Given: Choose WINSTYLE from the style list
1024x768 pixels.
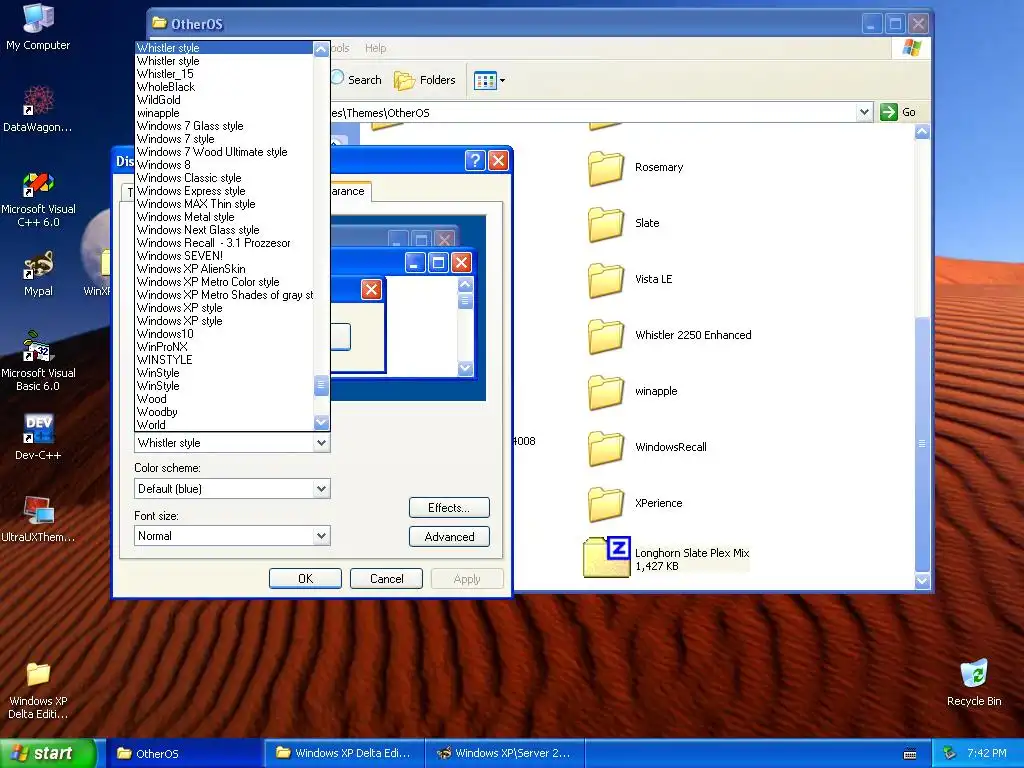Looking at the screenshot, I should [x=224, y=360].
